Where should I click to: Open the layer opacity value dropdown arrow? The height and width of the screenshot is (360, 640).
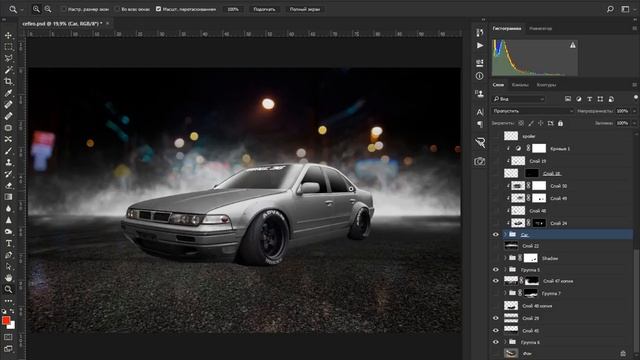coord(634,111)
